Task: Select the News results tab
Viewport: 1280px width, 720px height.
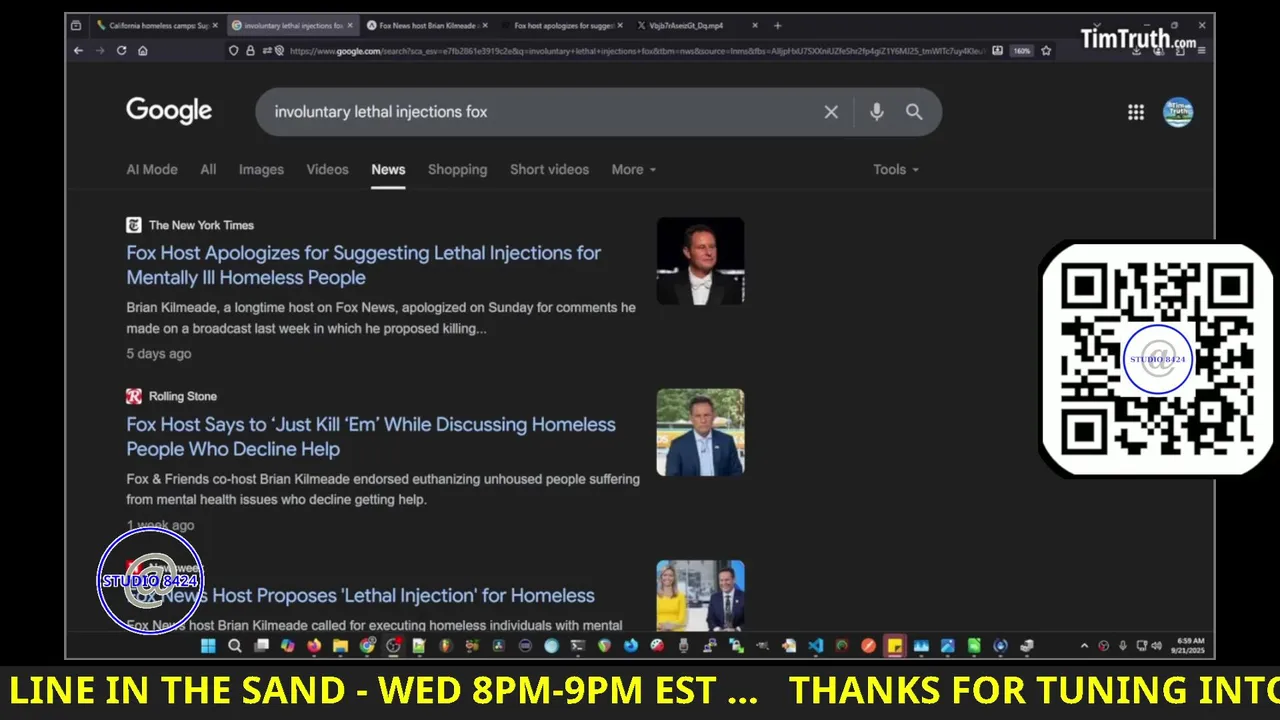Action: pos(388,169)
